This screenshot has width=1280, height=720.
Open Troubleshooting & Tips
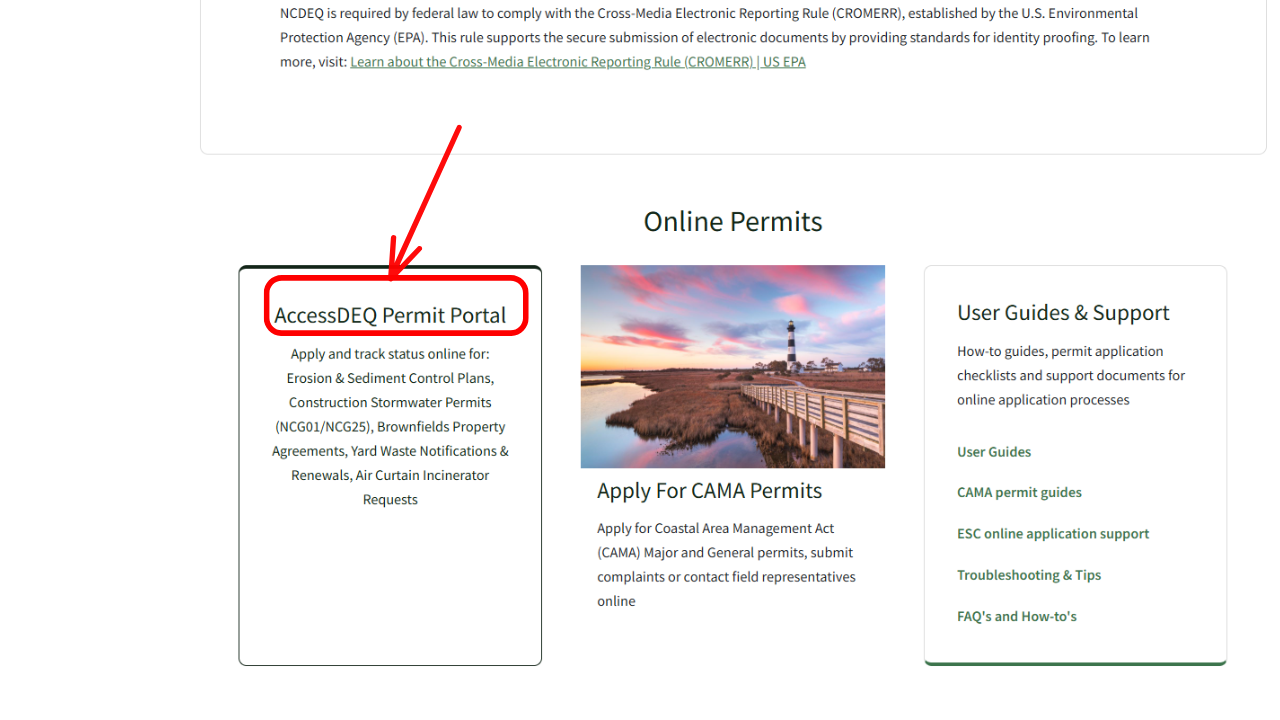coord(1029,574)
